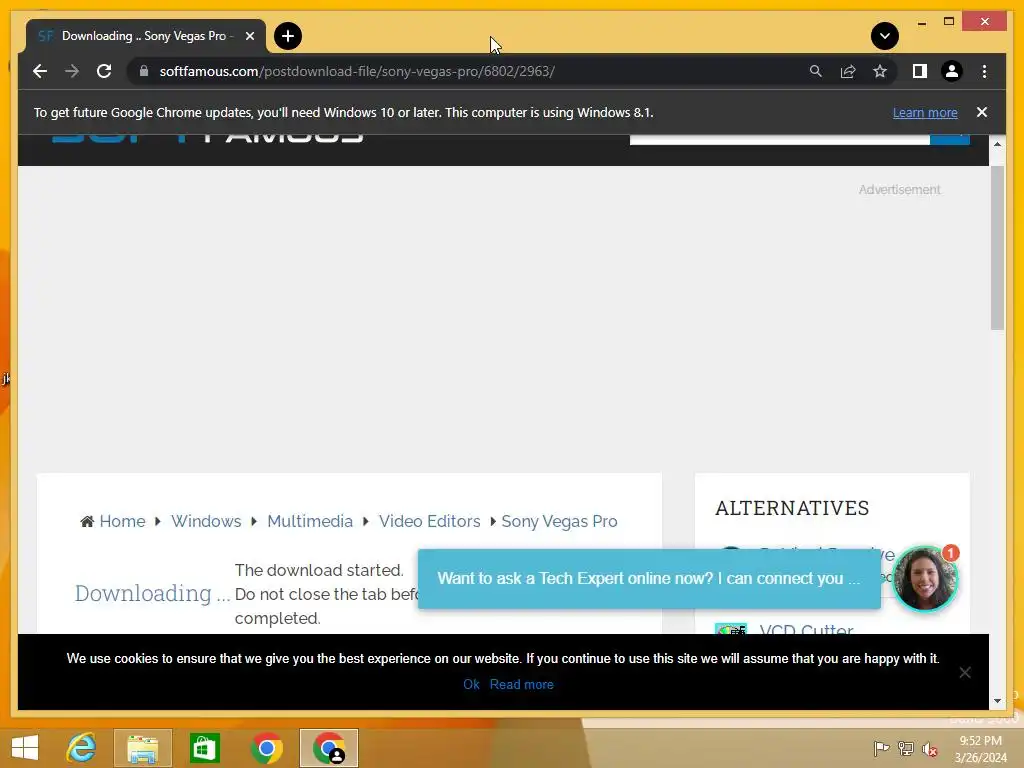Click the page's vertical scrollbar thumb
This screenshot has height=768, width=1024.
[997, 248]
